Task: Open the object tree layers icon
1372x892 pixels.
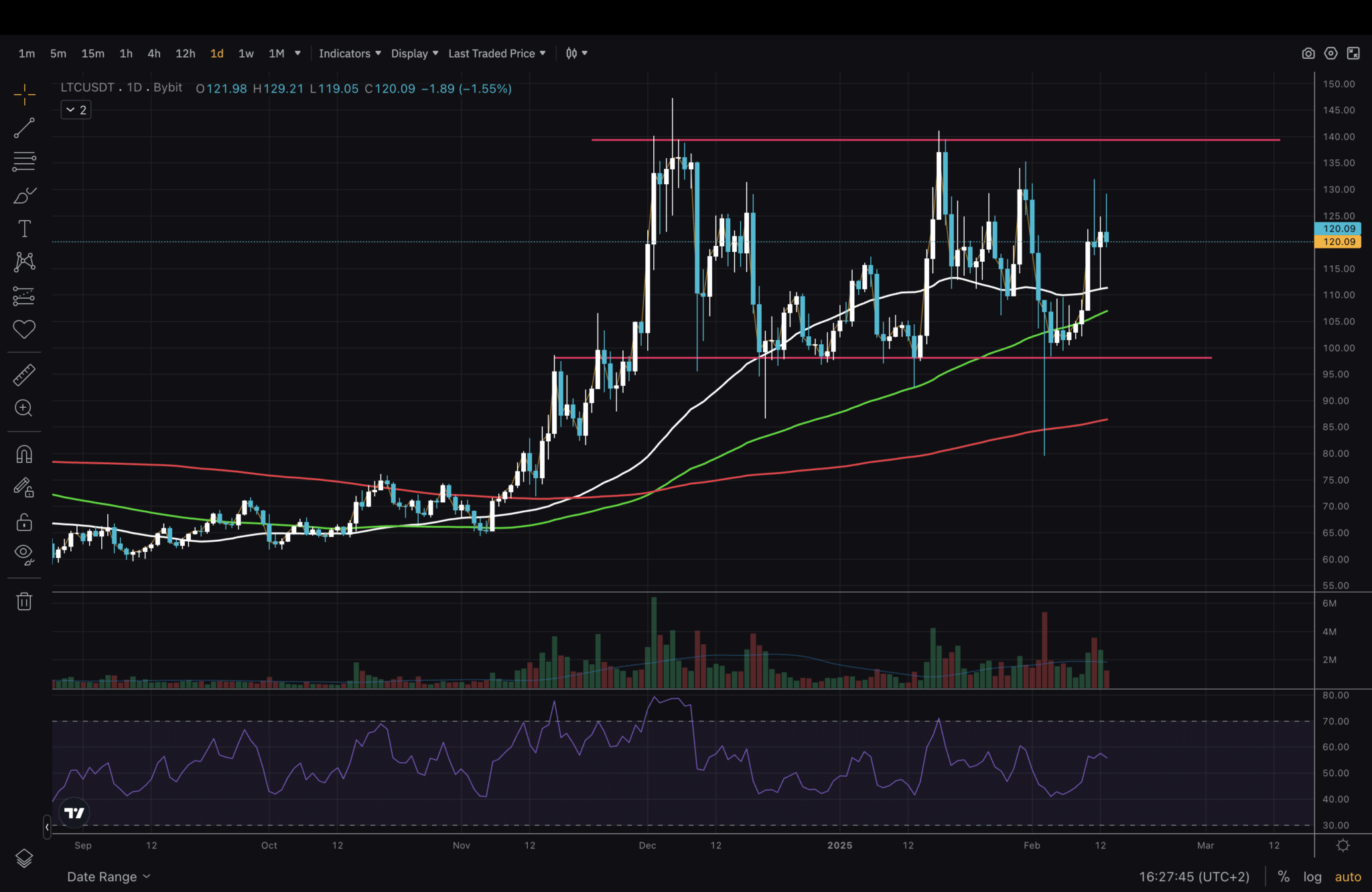Action: click(x=24, y=858)
